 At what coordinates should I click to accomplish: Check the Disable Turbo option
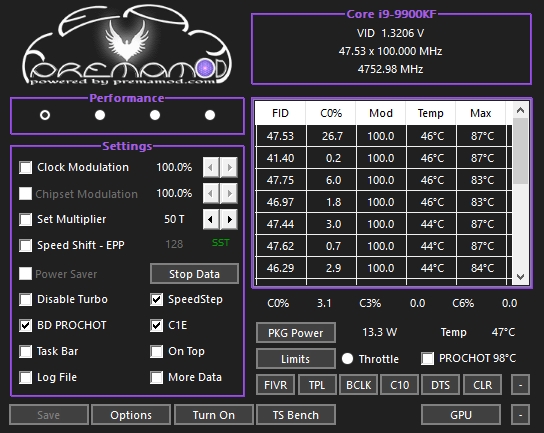point(25,299)
